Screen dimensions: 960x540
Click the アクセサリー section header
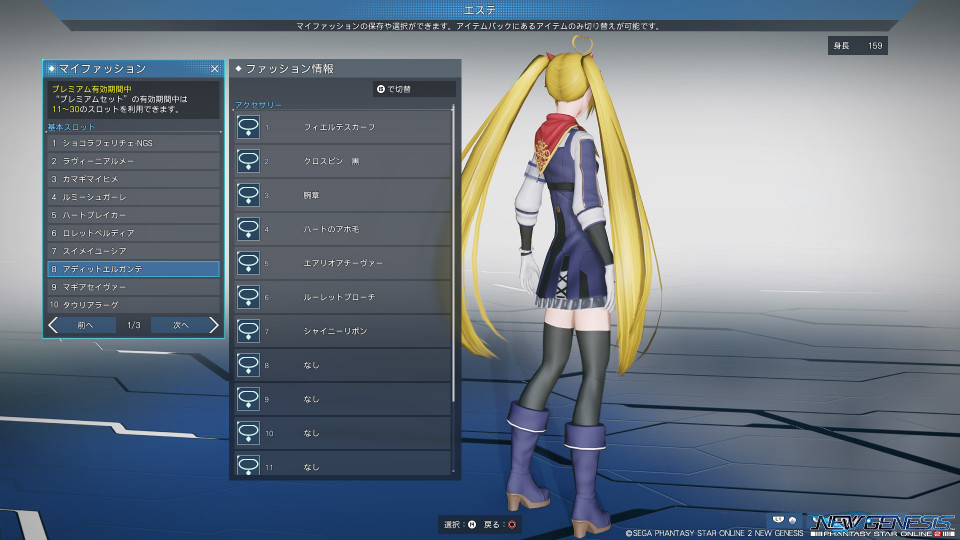pos(258,105)
